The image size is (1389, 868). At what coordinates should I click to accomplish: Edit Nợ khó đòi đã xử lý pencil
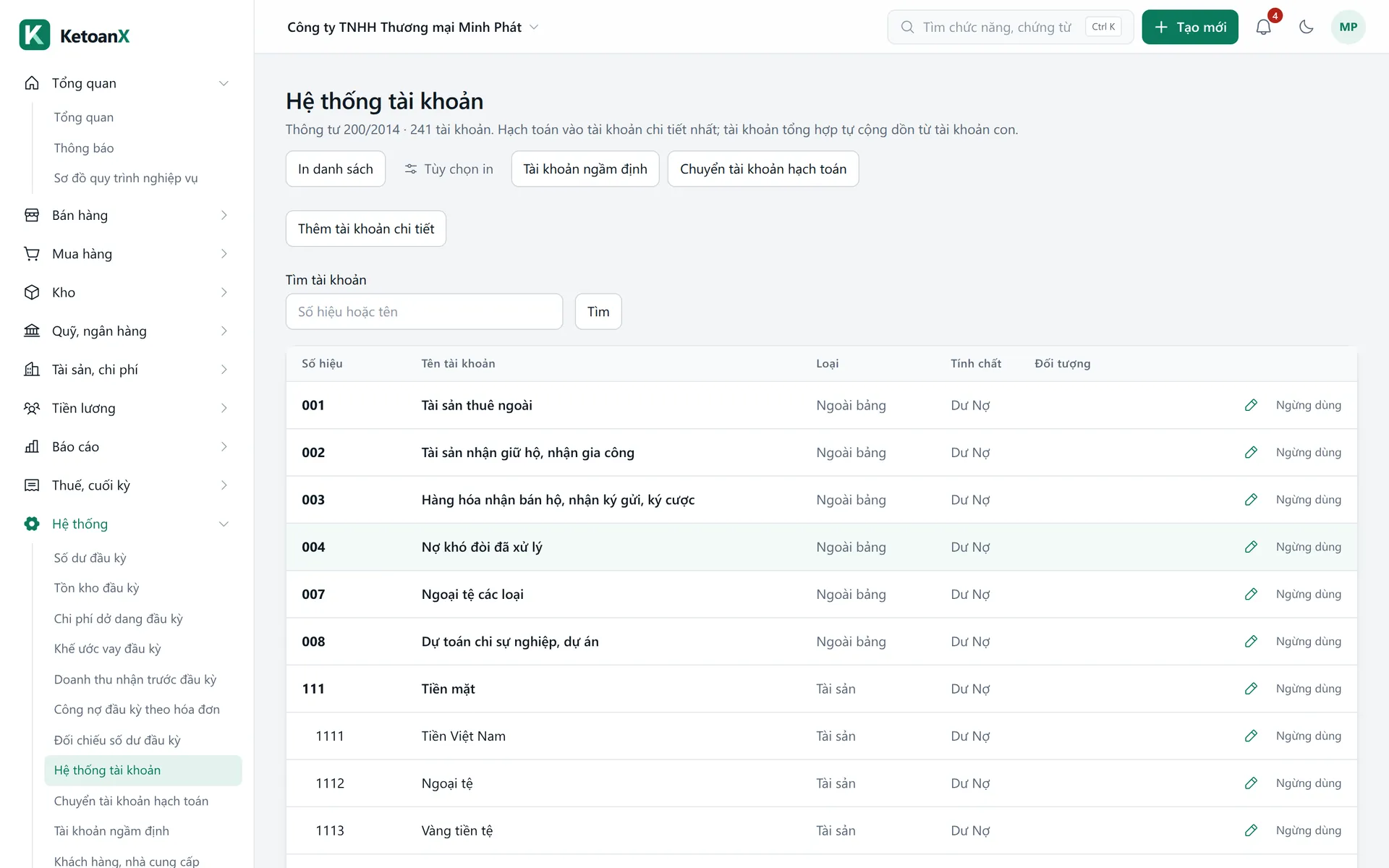1251,547
